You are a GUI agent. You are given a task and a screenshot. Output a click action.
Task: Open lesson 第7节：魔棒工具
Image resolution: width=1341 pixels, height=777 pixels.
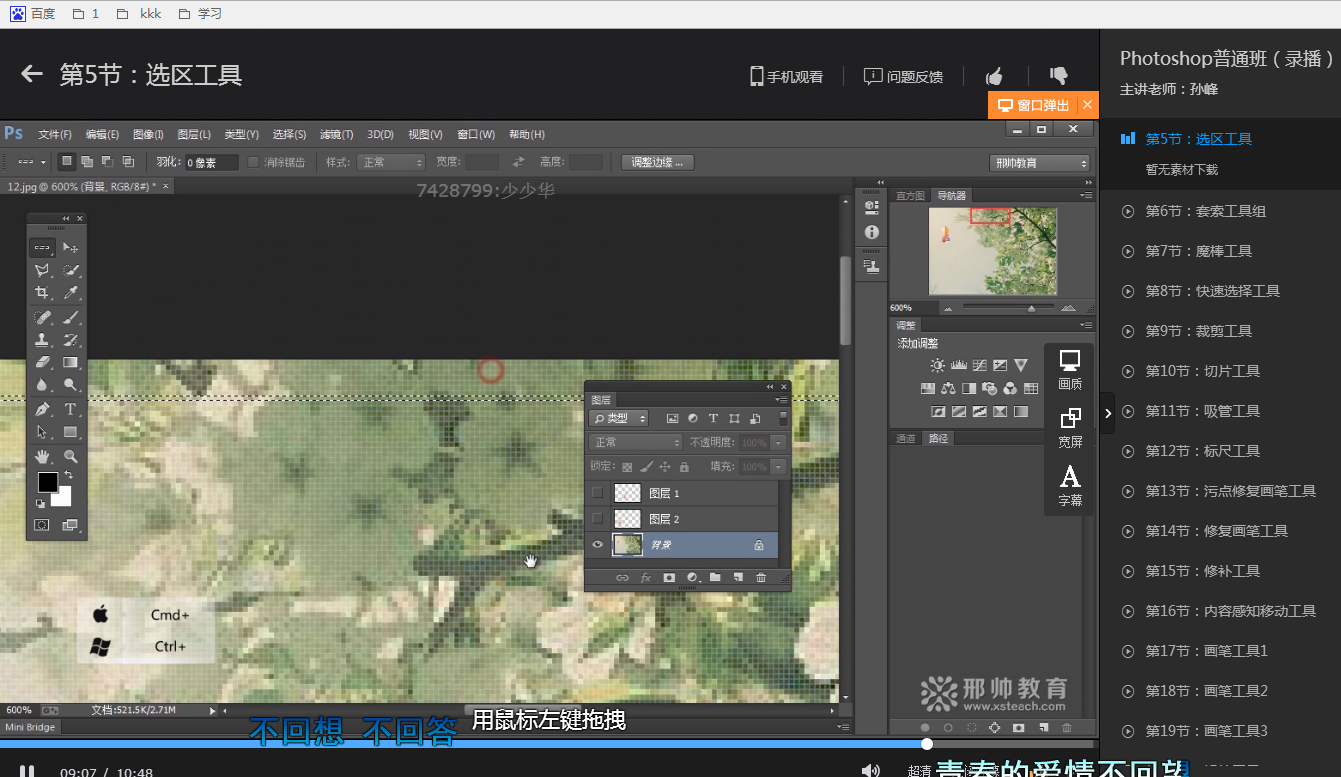coord(1198,251)
